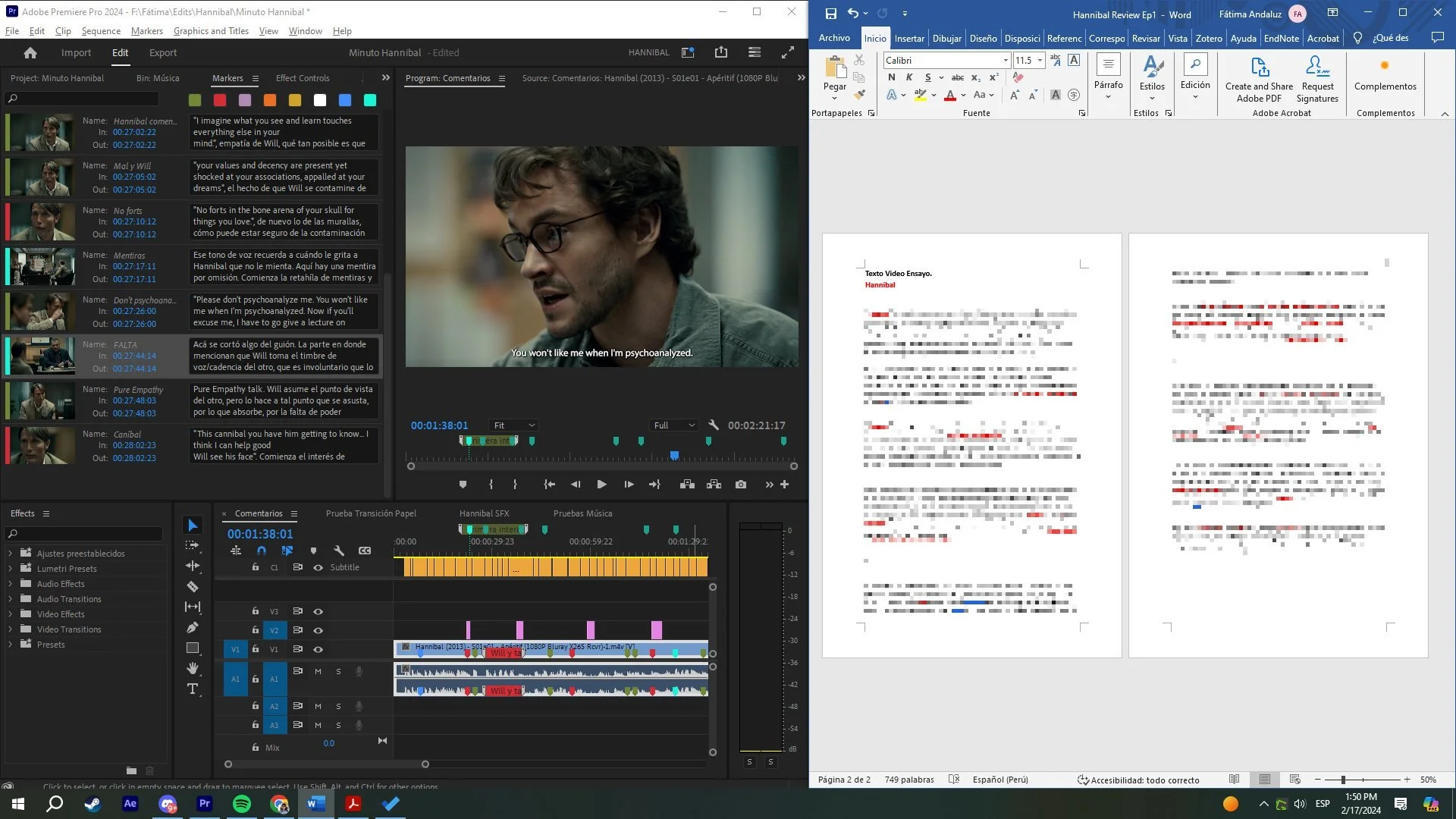Select the Selection tool arrow in Premiere
Screen dimensions: 1456x819
coord(193,525)
